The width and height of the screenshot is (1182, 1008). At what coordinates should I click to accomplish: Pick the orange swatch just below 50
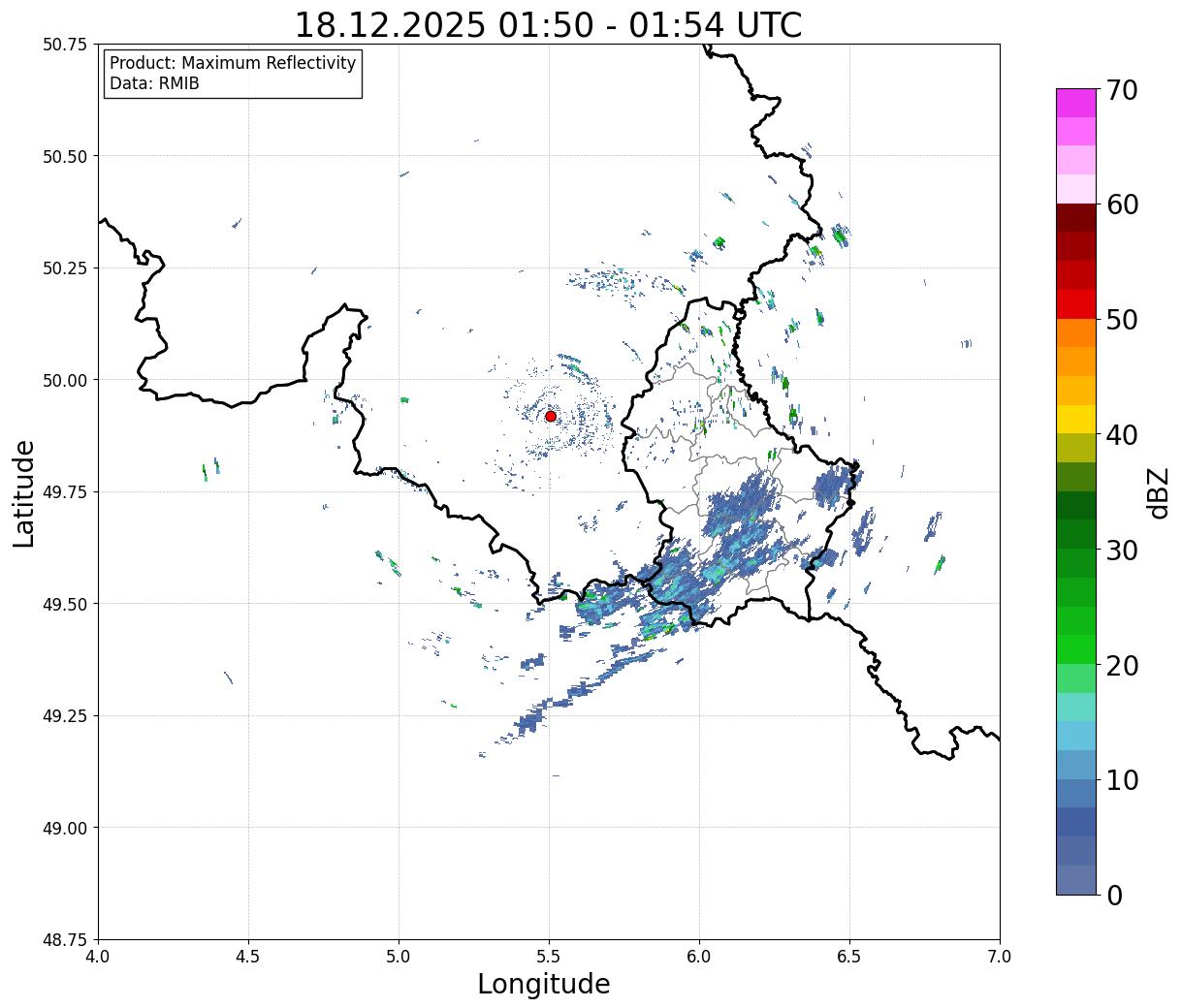(x=1076, y=332)
